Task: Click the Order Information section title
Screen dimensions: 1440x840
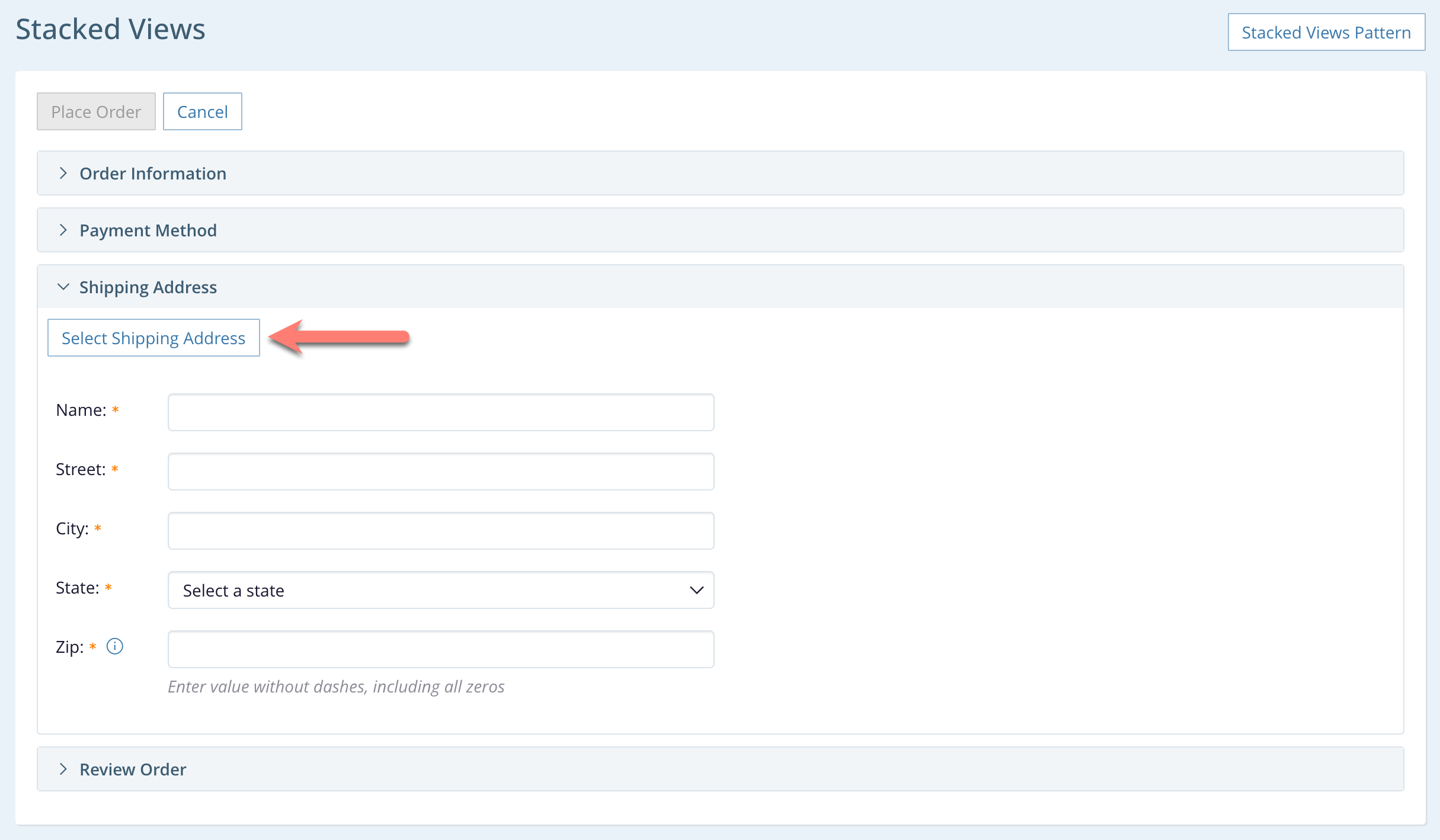Action: [153, 173]
